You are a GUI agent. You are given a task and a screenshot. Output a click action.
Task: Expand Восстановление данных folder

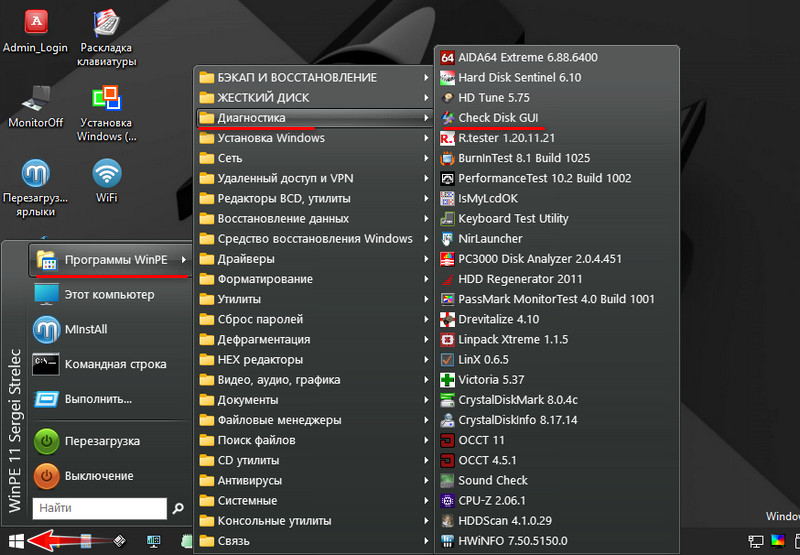[x=314, y=218]
